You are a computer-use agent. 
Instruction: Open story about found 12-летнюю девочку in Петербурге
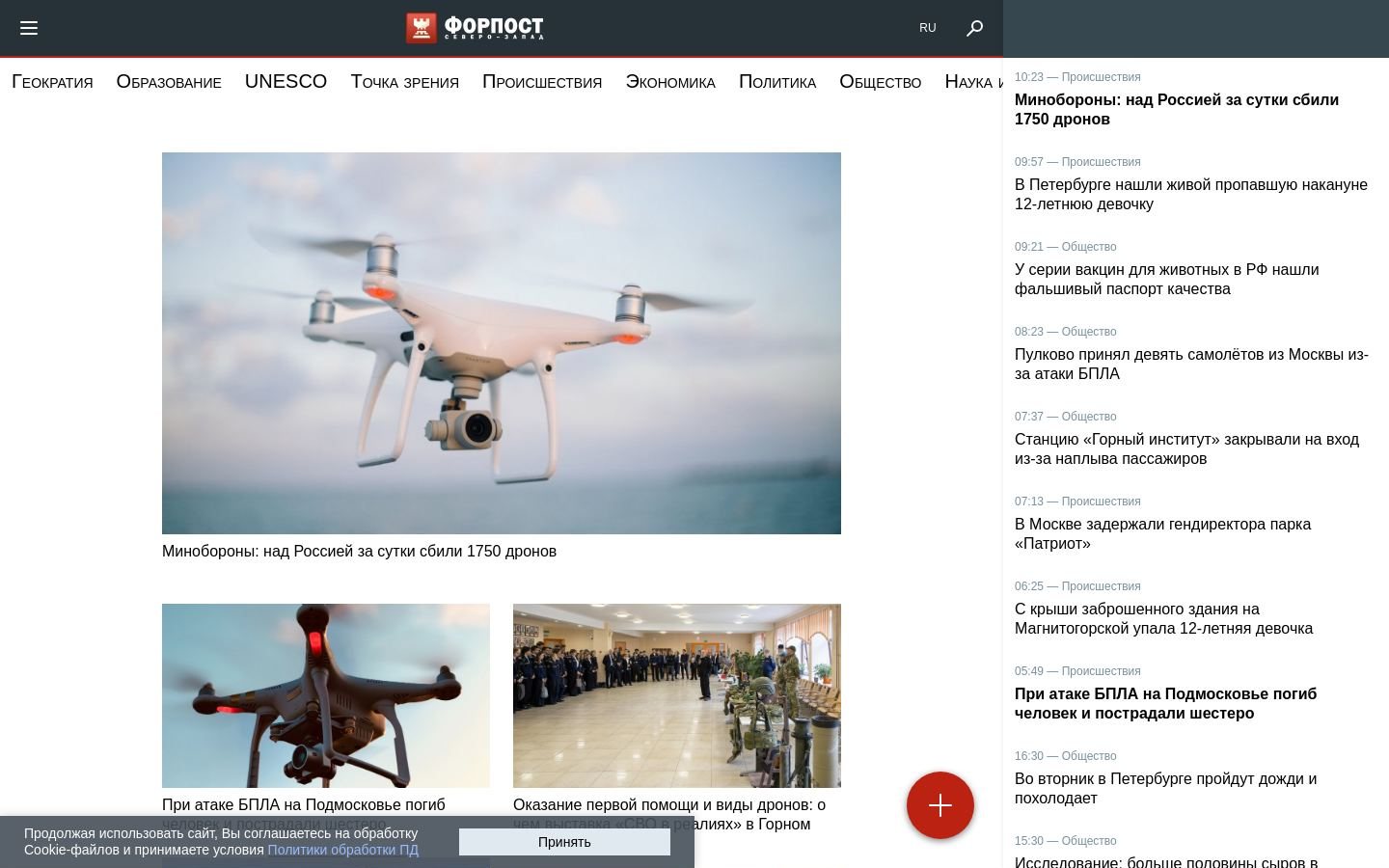click(x=1191, y=195)
